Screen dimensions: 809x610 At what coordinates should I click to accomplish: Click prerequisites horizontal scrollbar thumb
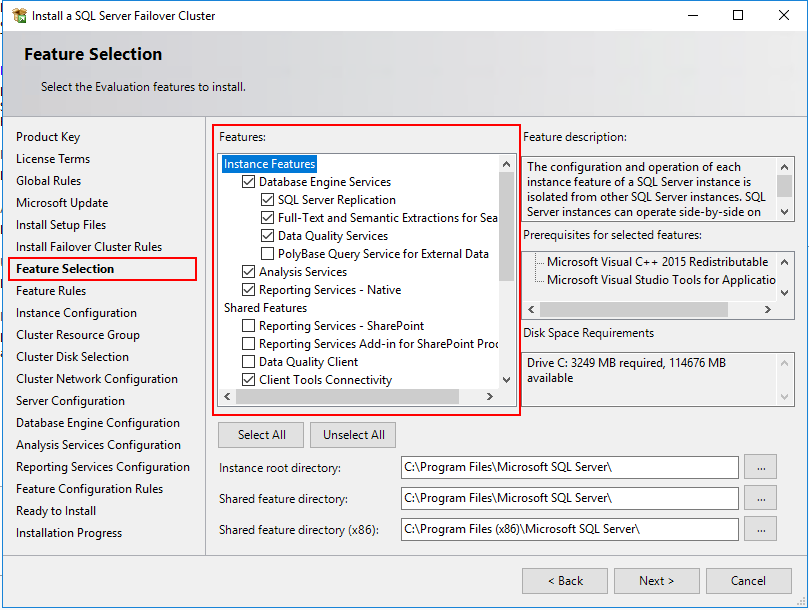634,310
